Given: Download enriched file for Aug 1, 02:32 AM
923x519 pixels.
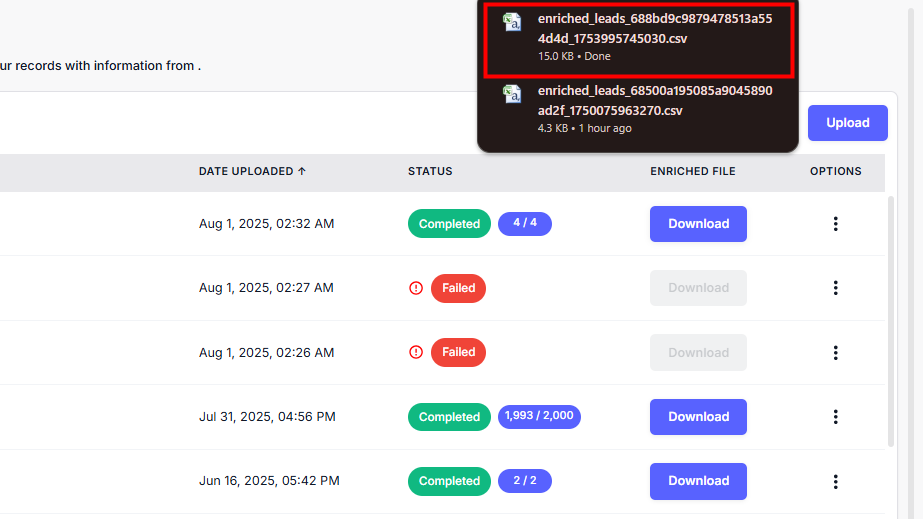Looking at the screenshot, I should [x=698, y=224].
